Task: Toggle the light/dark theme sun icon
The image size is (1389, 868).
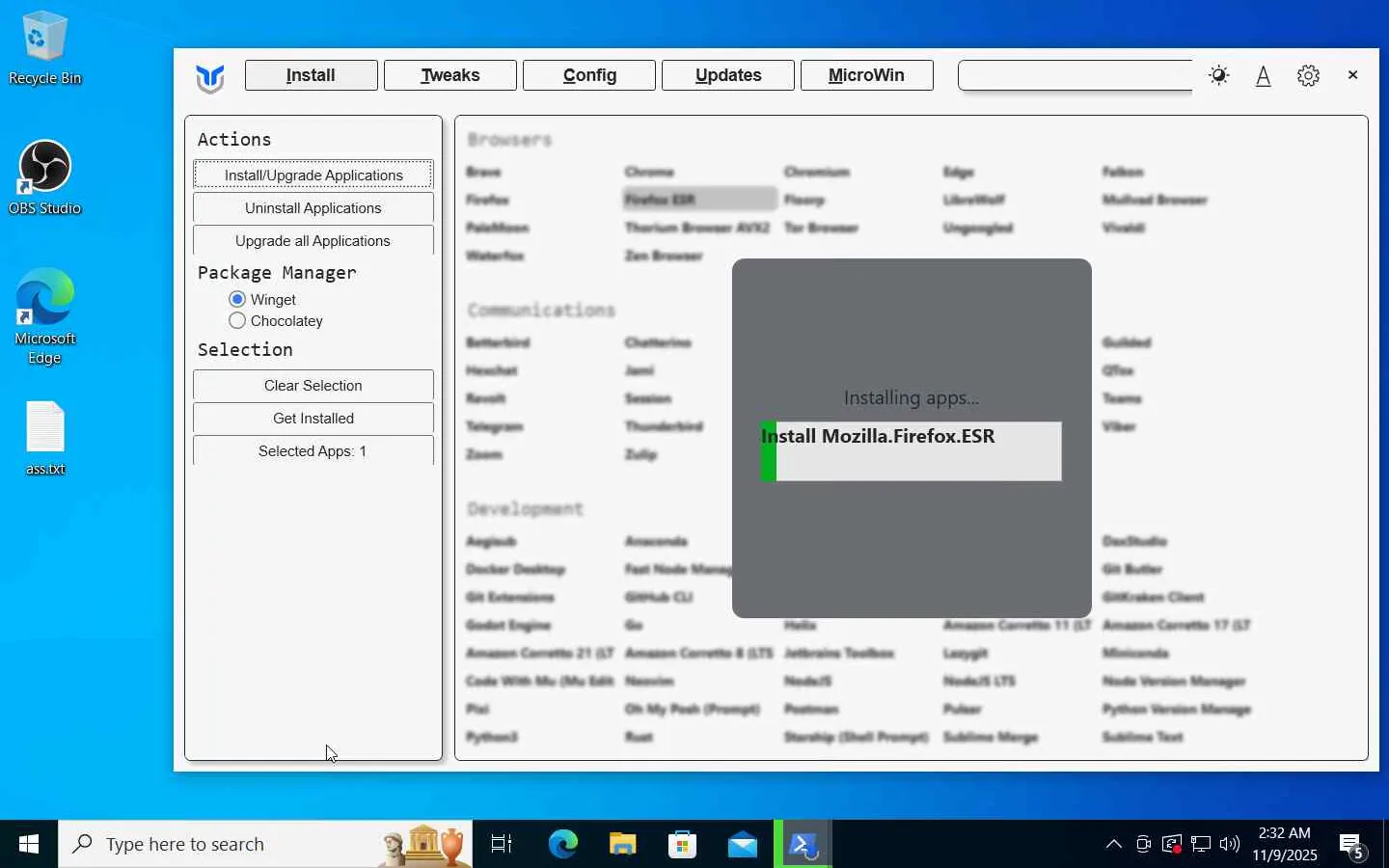Action: (1219, 75)
